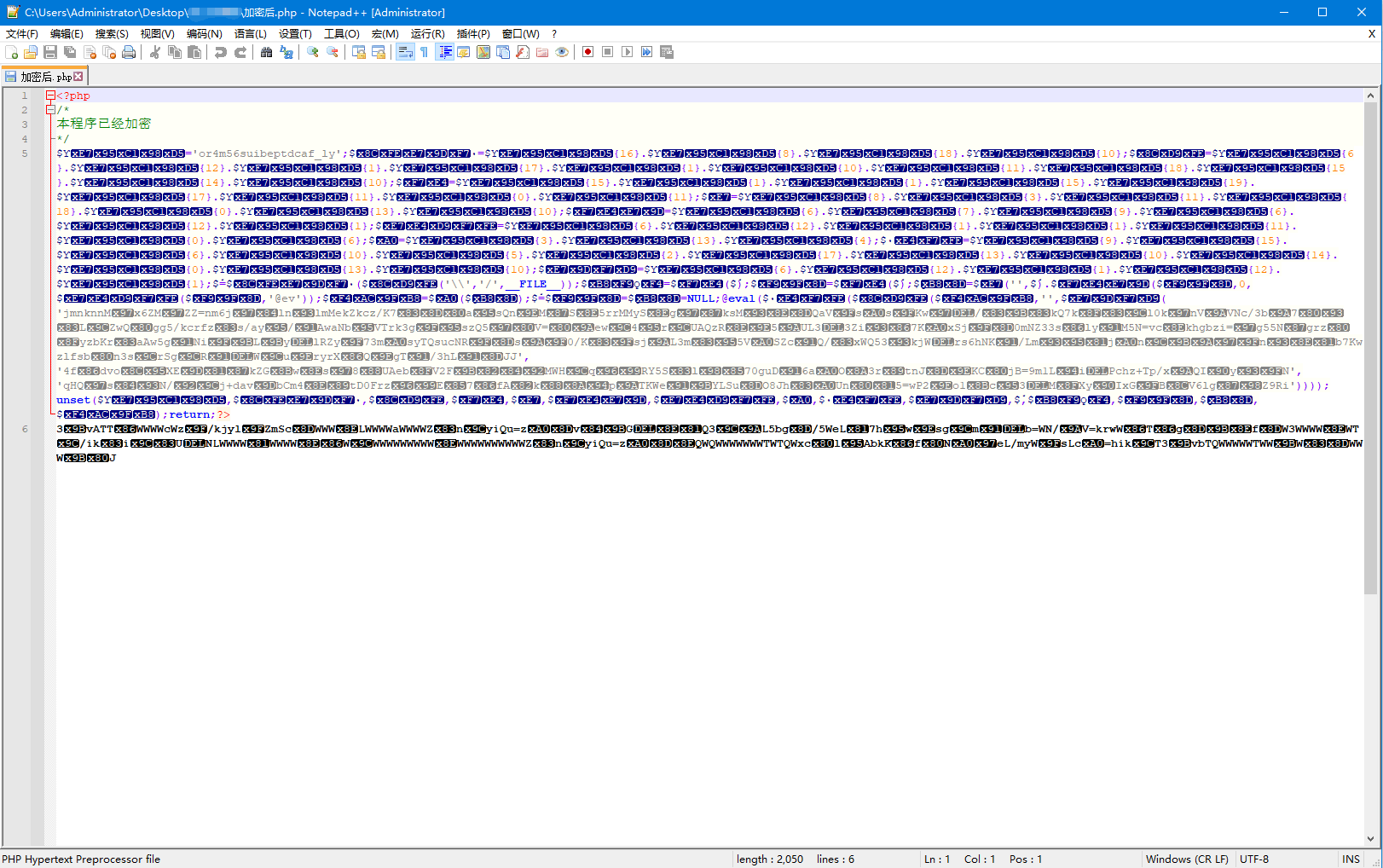This screenshot has height=868, width=1383.
Task: Collapse the PHP block on line 1
Action: [50, 95]
